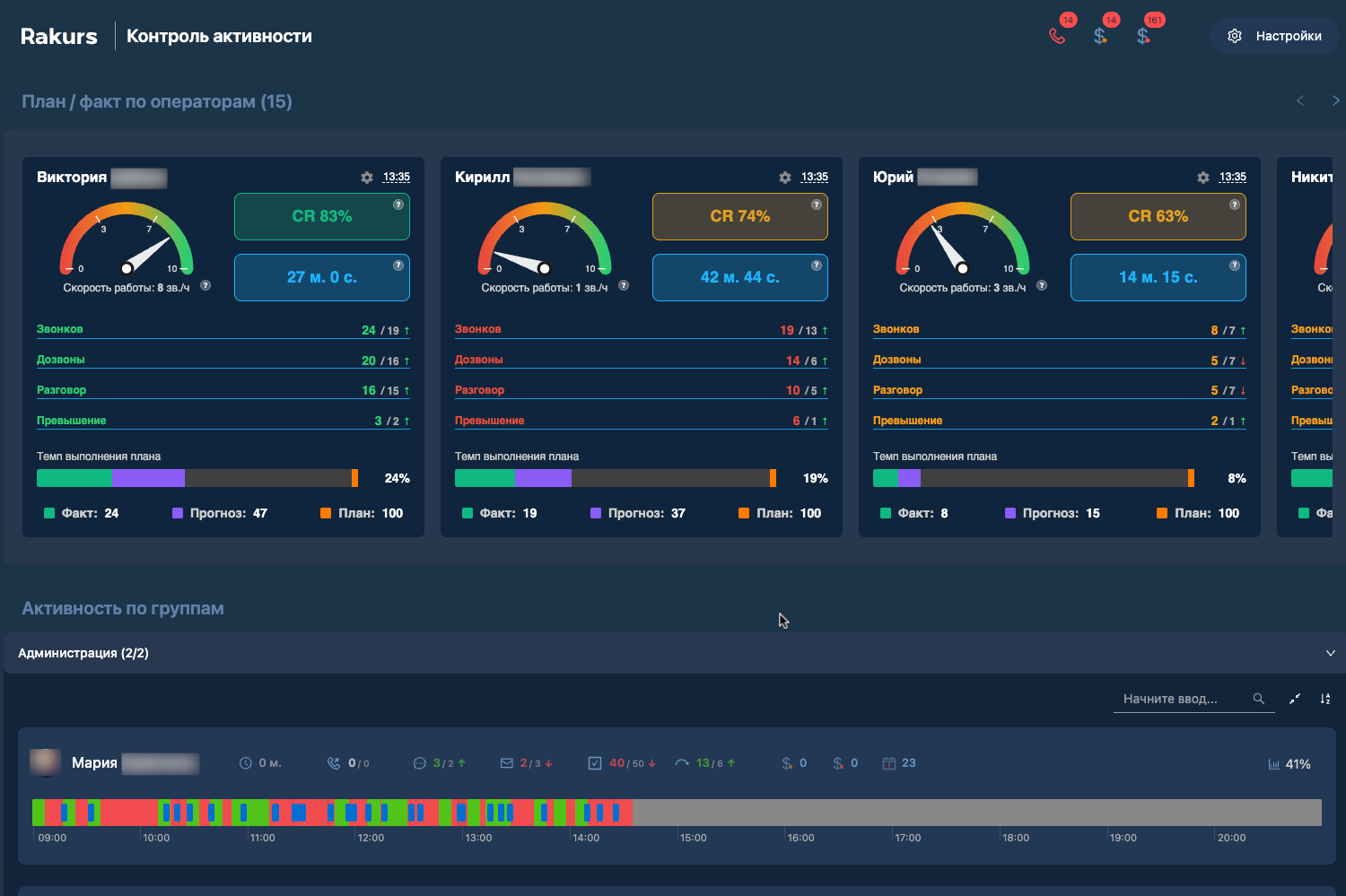This screenshot has height=896, width=1346.
Task: Select Дозвоны value 14 / 6
Action: (807, 361)
